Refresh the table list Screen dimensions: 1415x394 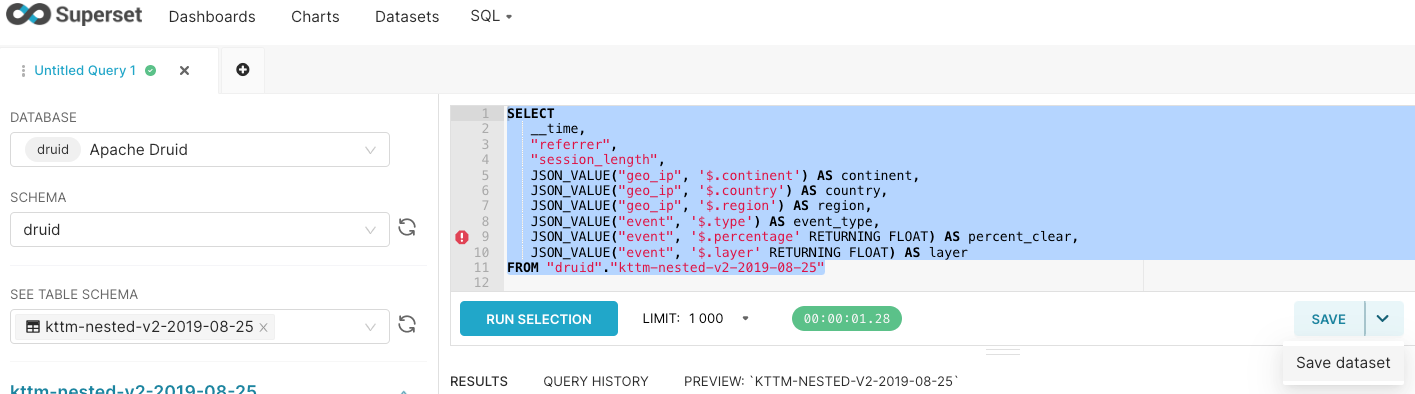[407, 324]
